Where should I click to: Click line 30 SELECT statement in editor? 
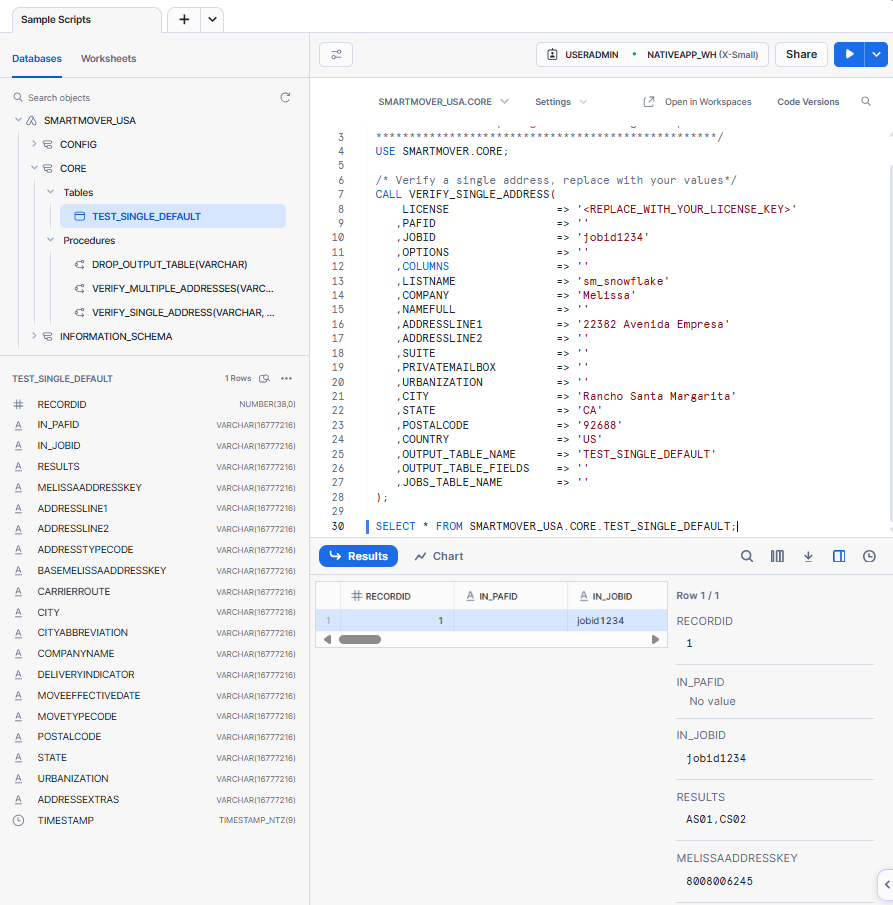pos(556,526)
